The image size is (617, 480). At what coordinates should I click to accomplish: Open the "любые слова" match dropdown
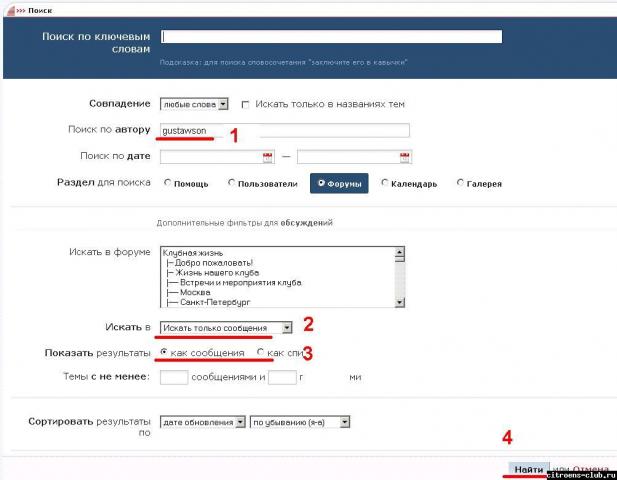click(223, 104)
